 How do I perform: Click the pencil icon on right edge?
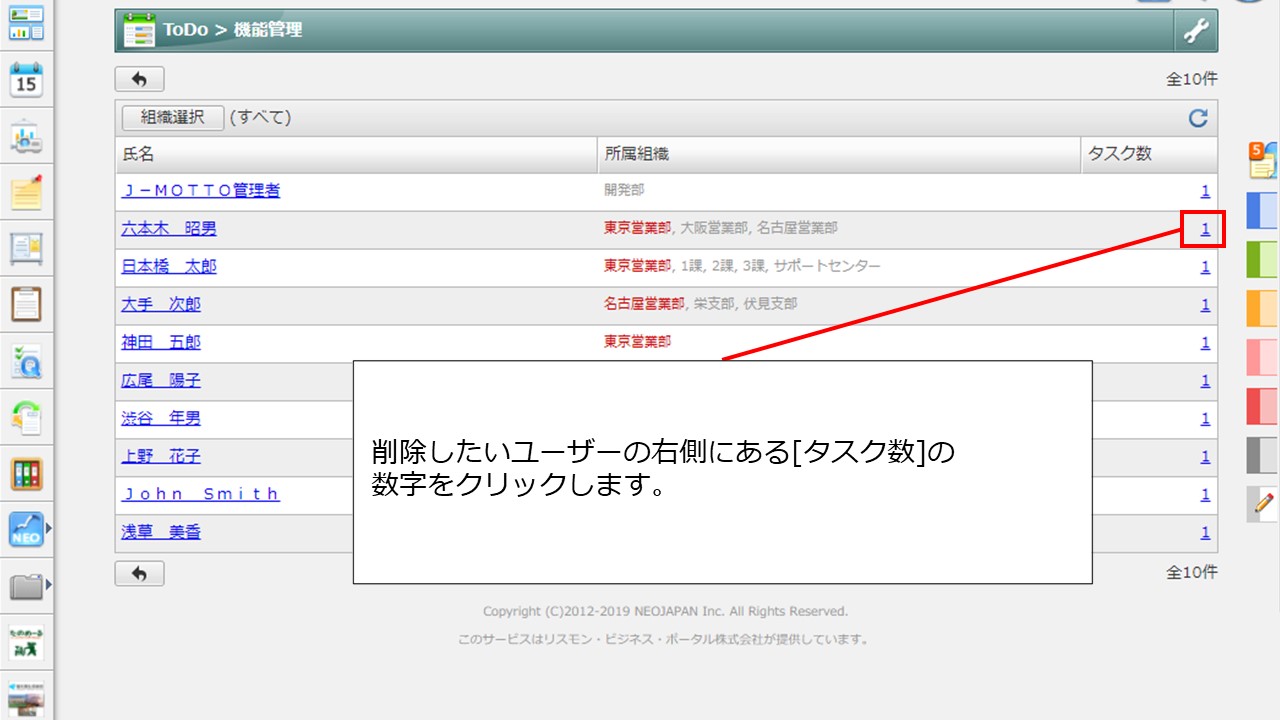click(x=1263, y=503)
